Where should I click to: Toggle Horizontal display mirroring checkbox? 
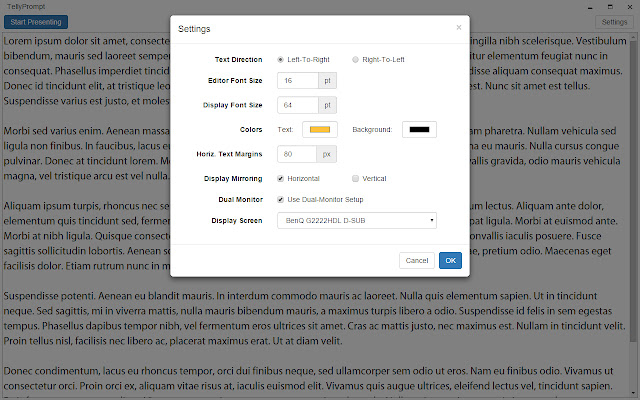(280, 178)
